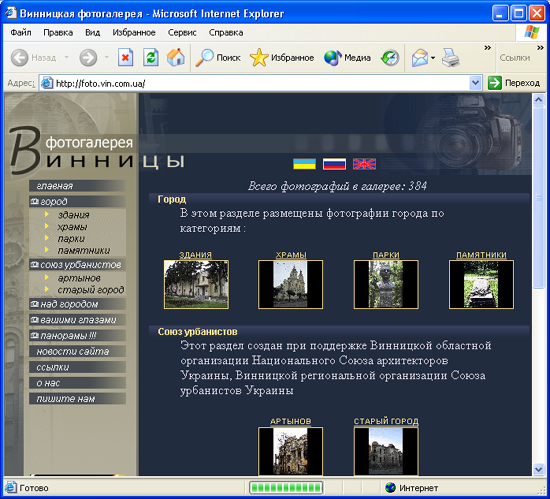Expand the Links (Ссылки) bar chevron
The width and height of the screenshot is (550, 499).
click(x=540, y=48)
